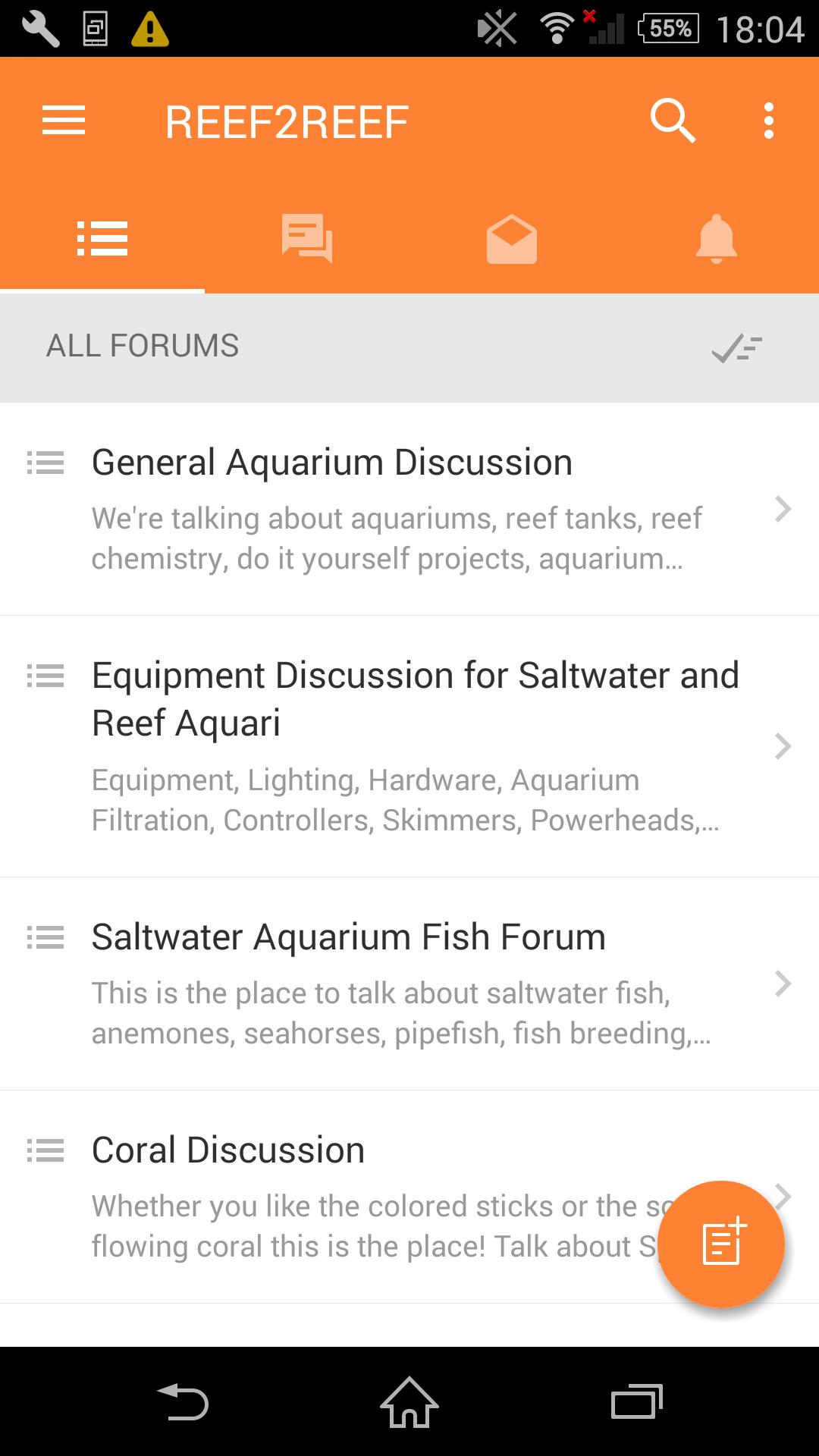This screenshot has height=1456, width=819.
Task: Select the ALL FORUMS header label
Action: 143,346
